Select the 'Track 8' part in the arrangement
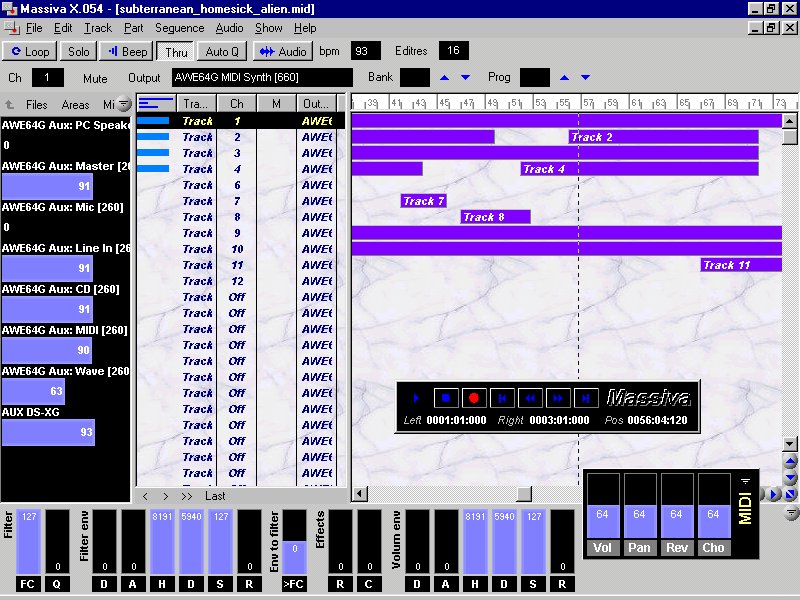 [x=495, y=217]
